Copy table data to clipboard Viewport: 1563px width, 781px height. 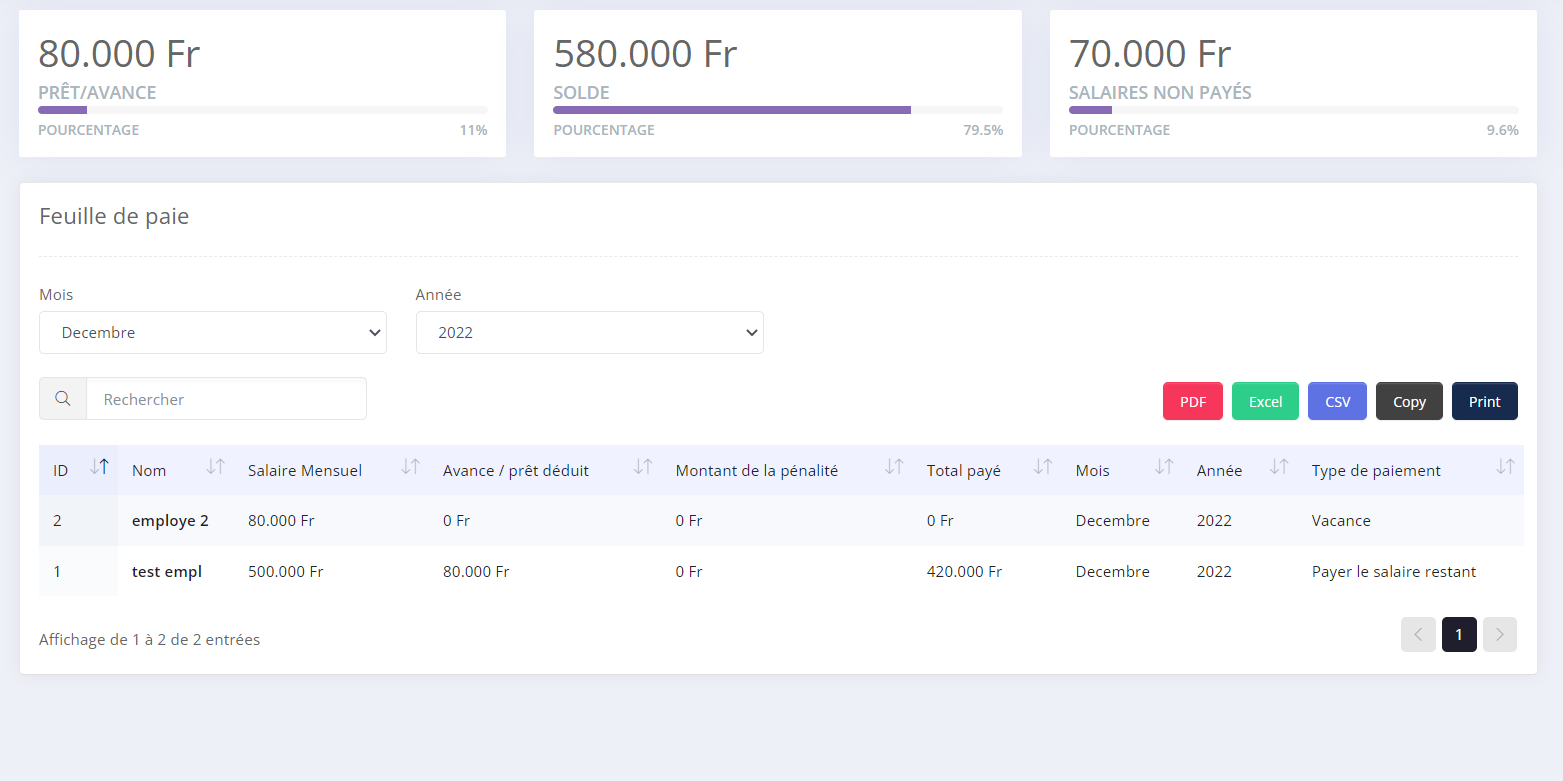[1409, 402]
